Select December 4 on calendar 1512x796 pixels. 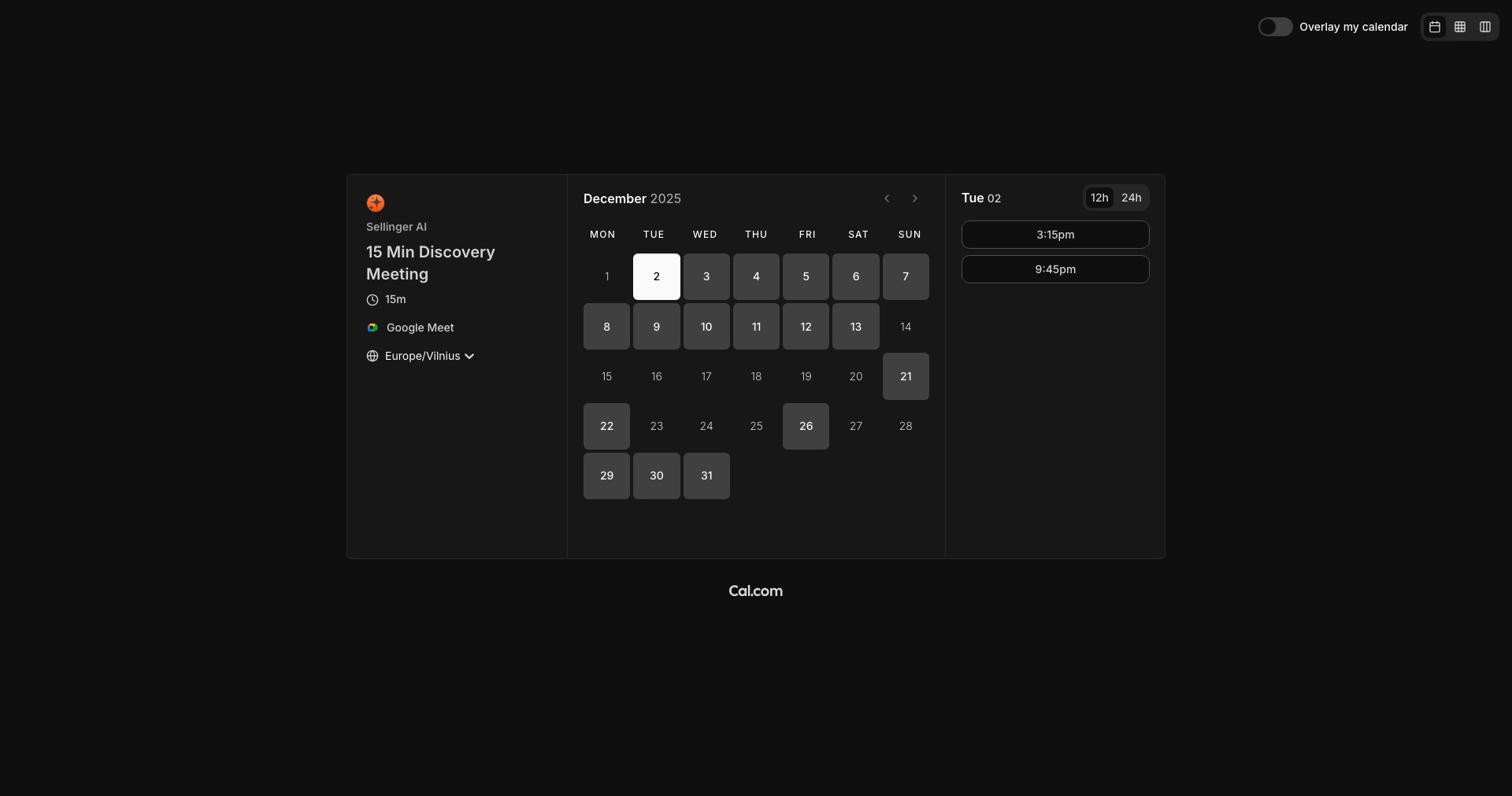pyautogui.click(x=756, y=276)
